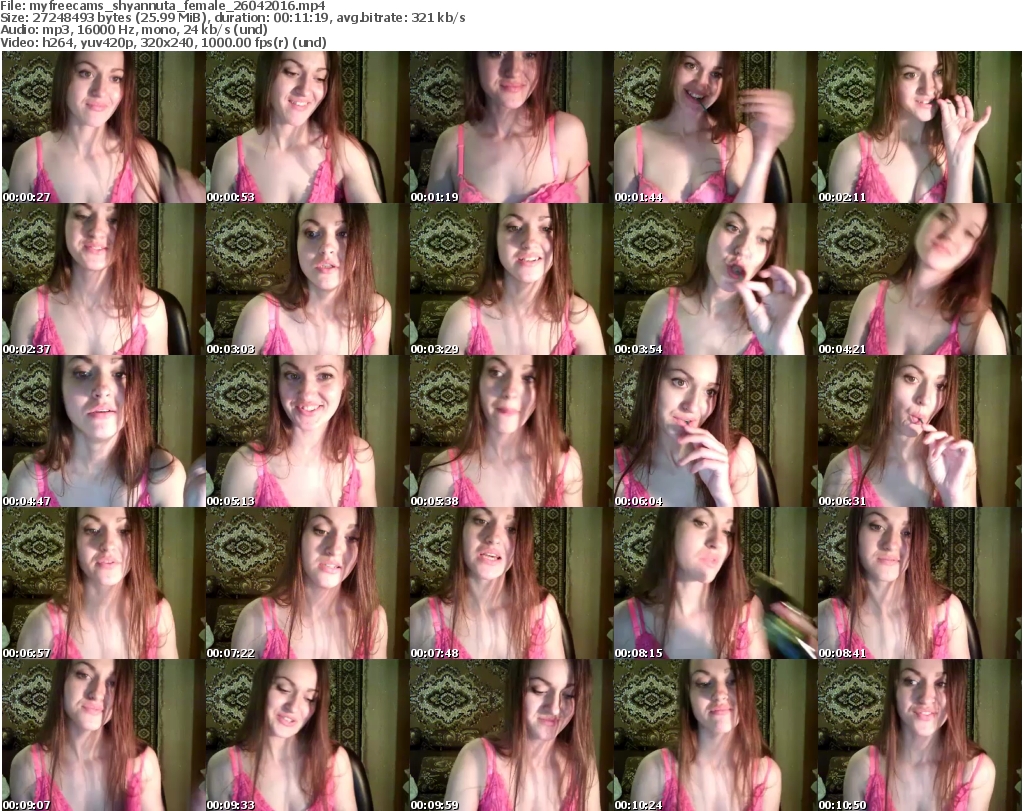Open the frame at 00:02:37
The width and height of the screenshot is (1024, 811).
click(x=104, y=279)
